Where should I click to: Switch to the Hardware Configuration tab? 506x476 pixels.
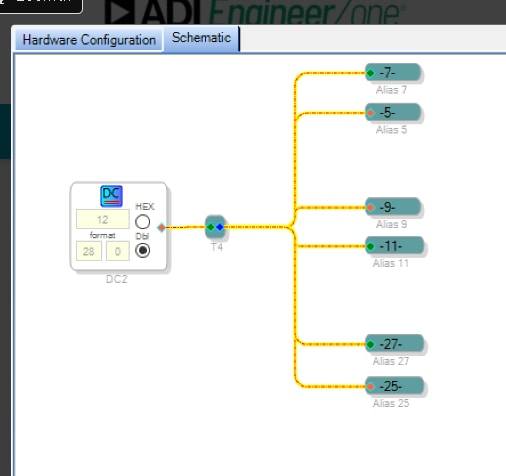click(89, 40)
